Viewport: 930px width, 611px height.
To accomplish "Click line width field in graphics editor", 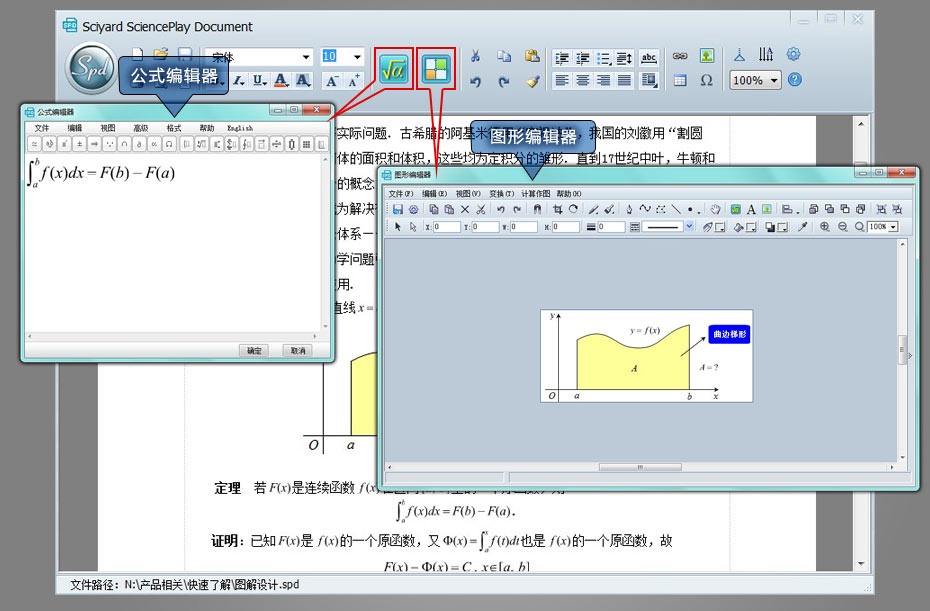I will point(611,227).
